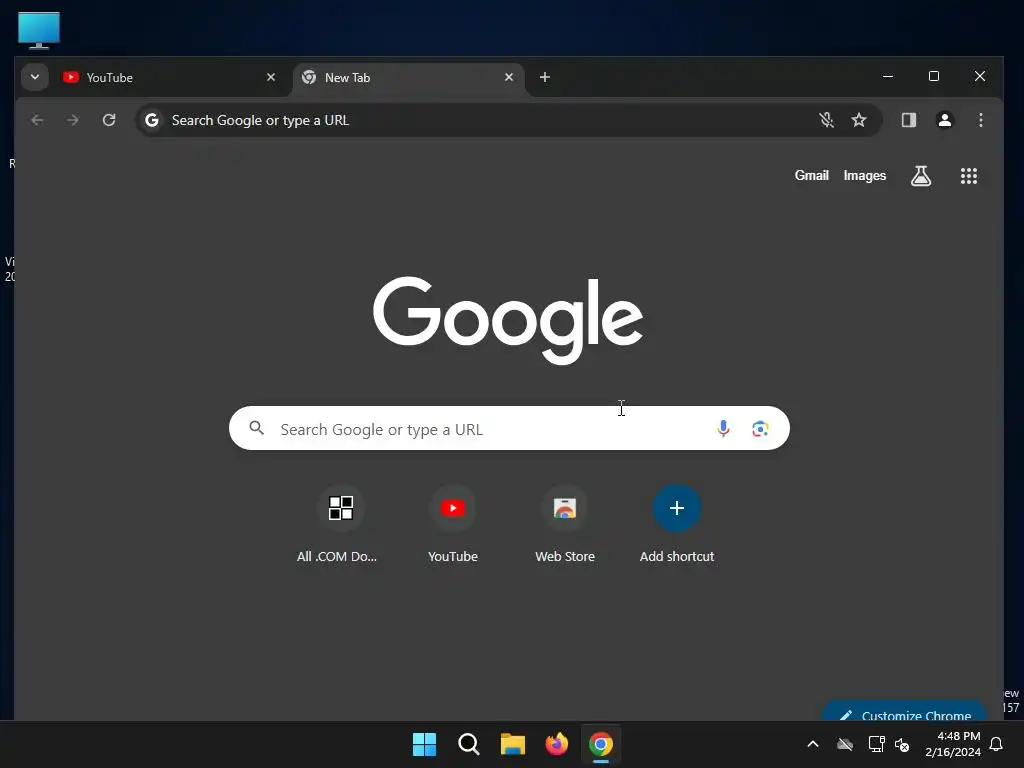Open the notifications bell
The image size is (1024, 768).
[996, 744]
